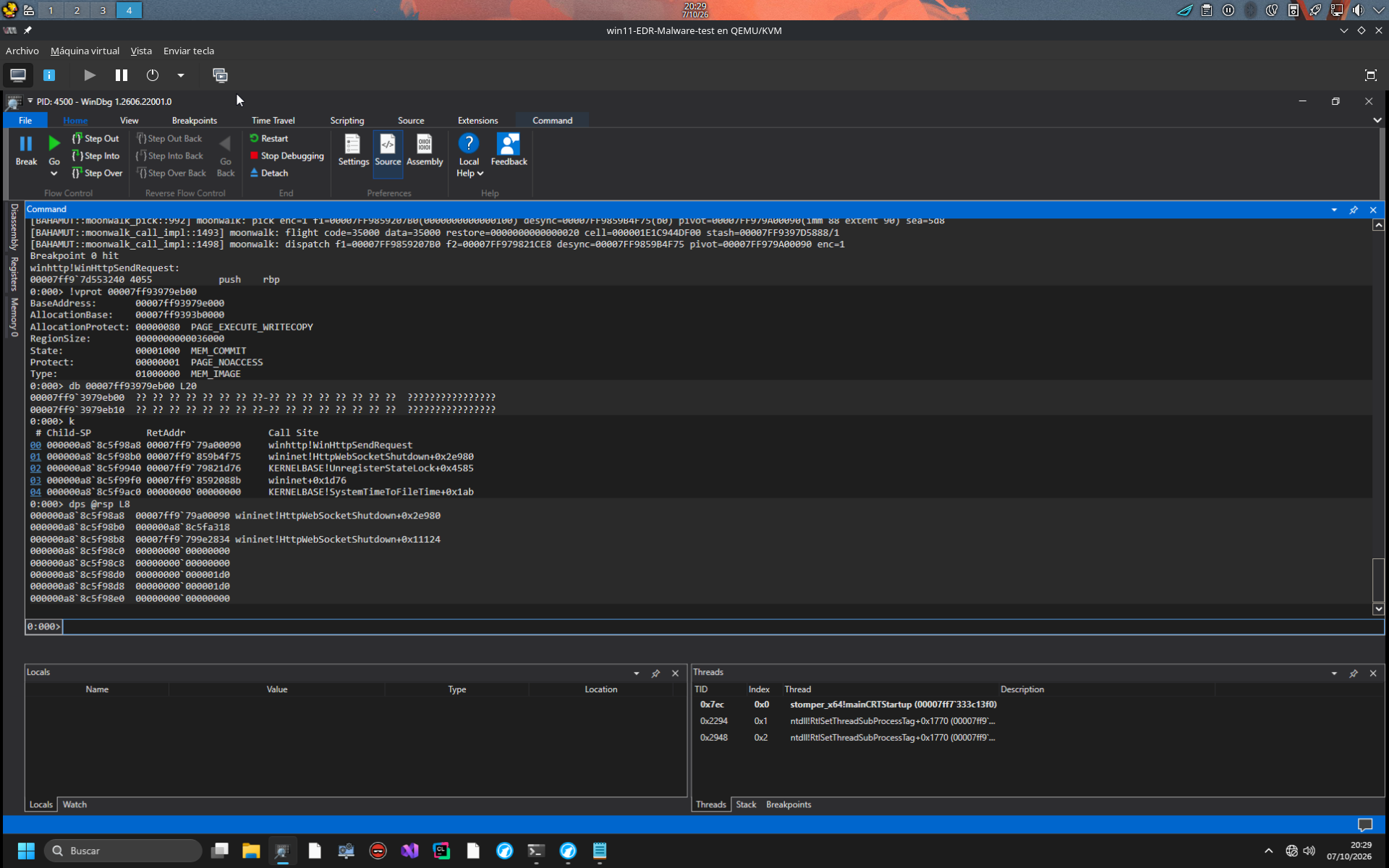1389x868 pixels.
Task: Click Windows Start button
Action: [26, 851]
